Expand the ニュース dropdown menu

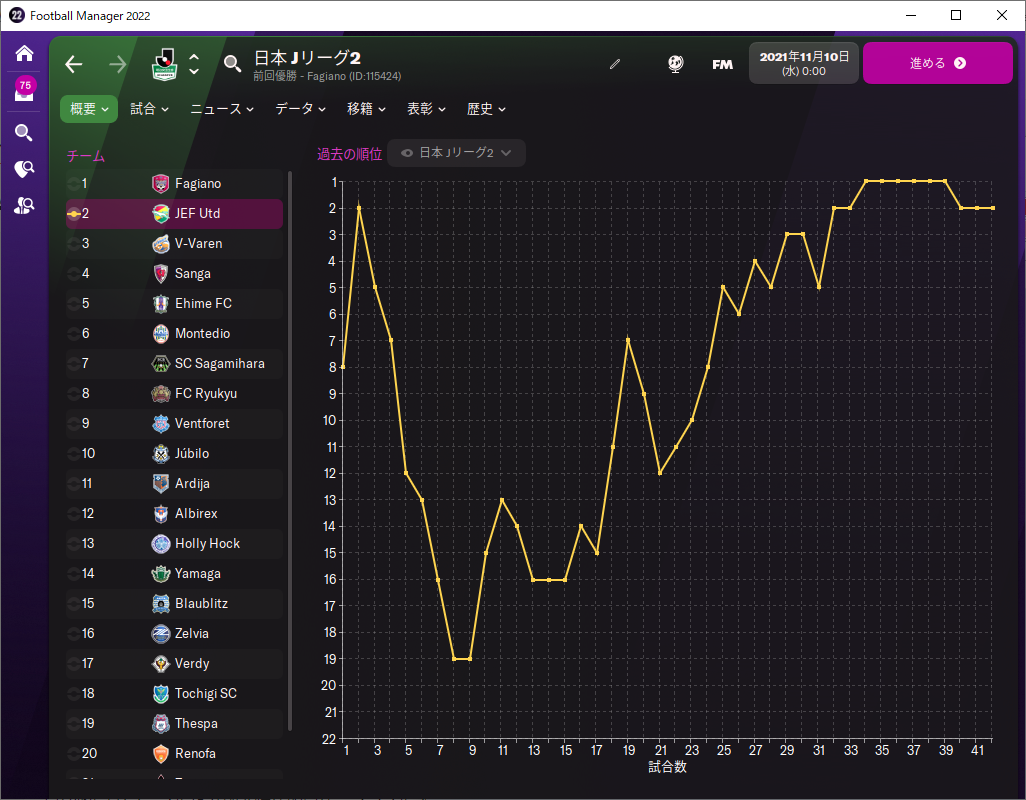[222, 109]
